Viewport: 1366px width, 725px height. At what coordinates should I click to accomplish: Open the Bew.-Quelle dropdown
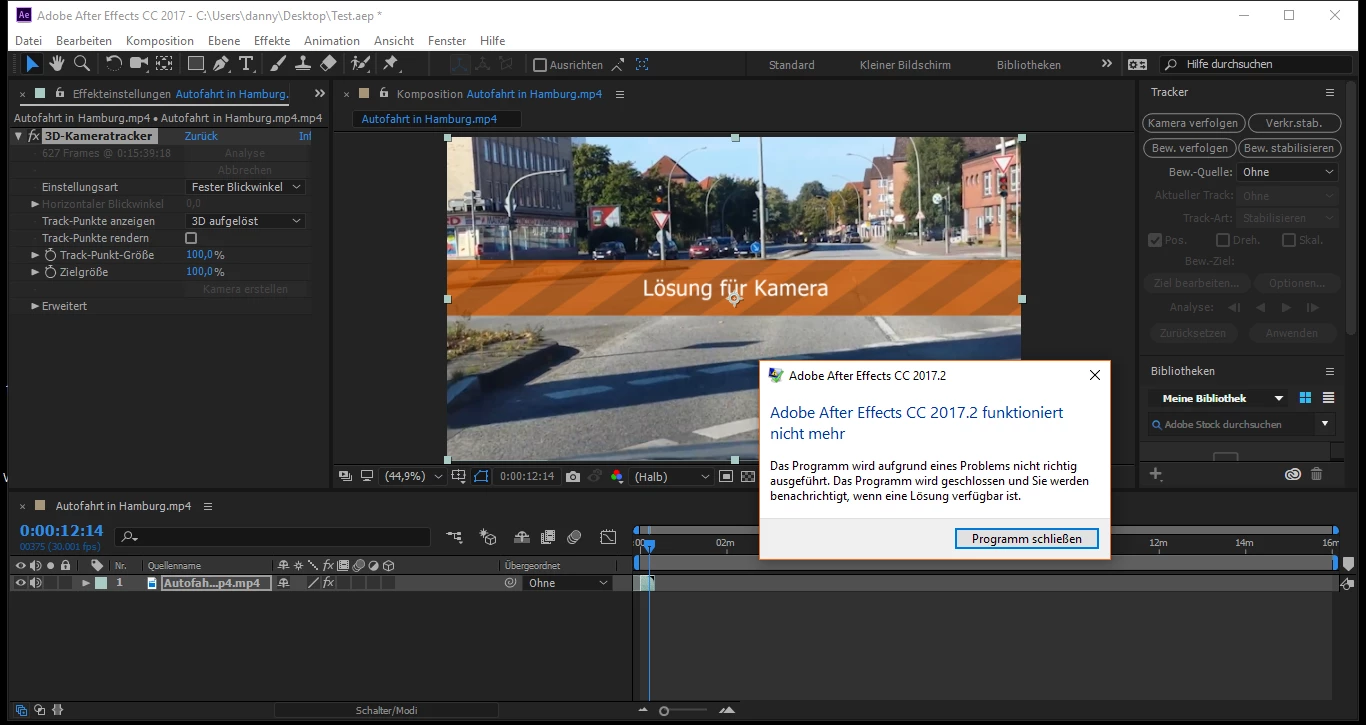click(x=1287, y=172)
